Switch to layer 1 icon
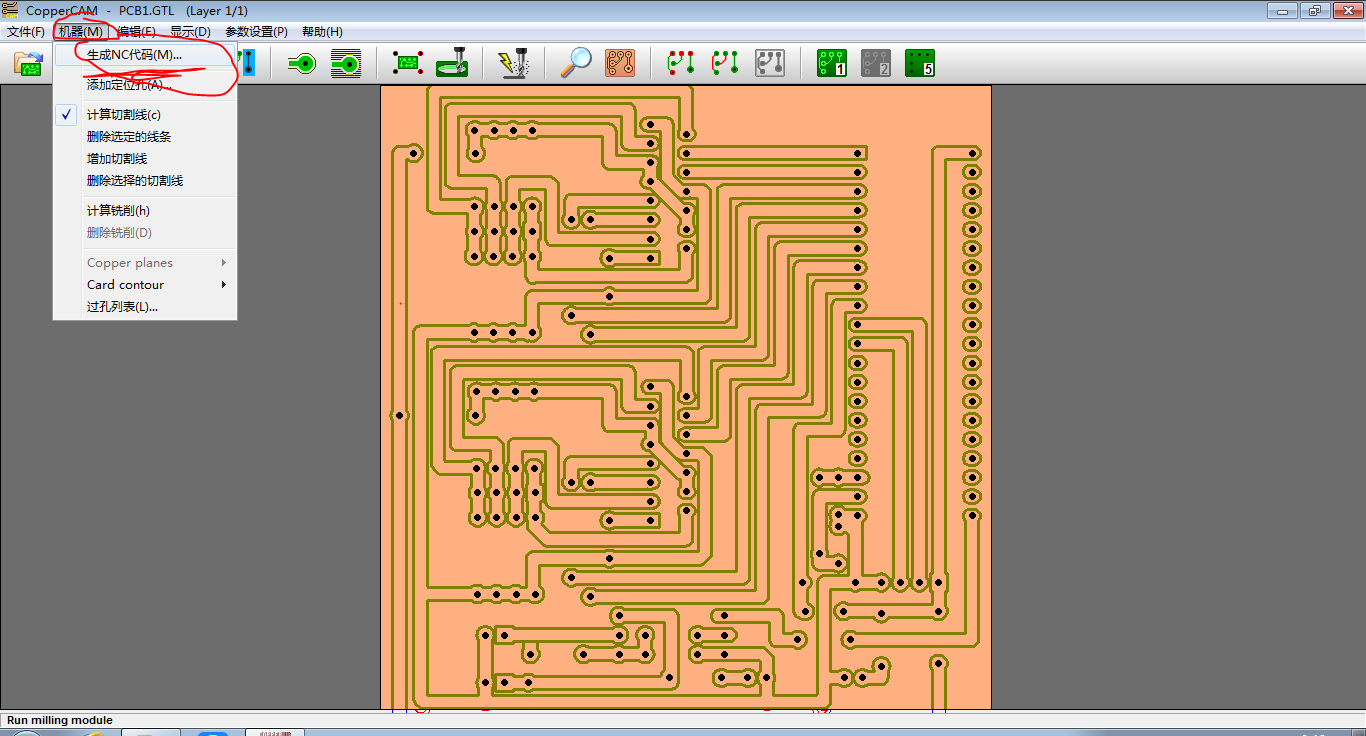 point(831,64)
